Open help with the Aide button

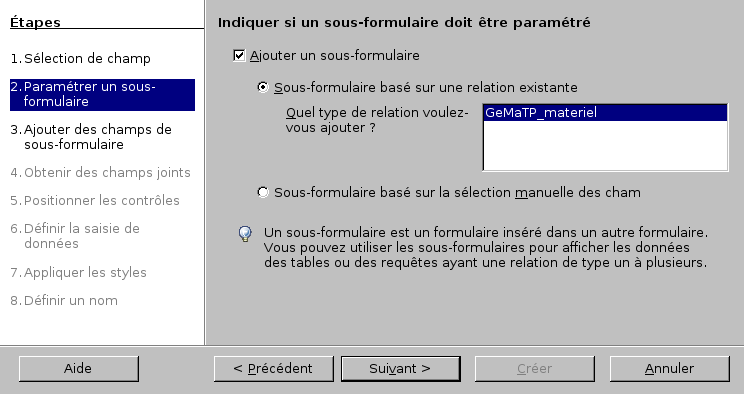[x=79, y=368]
